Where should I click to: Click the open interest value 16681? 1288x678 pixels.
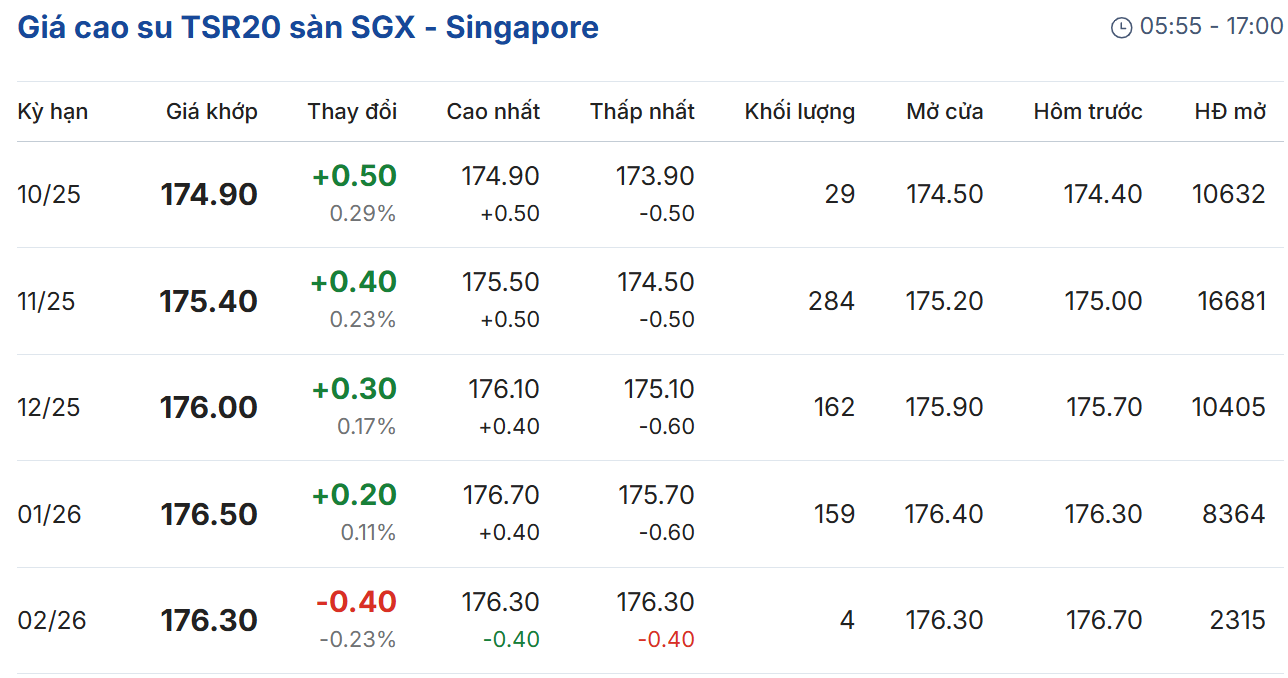tap(1231, 301)
